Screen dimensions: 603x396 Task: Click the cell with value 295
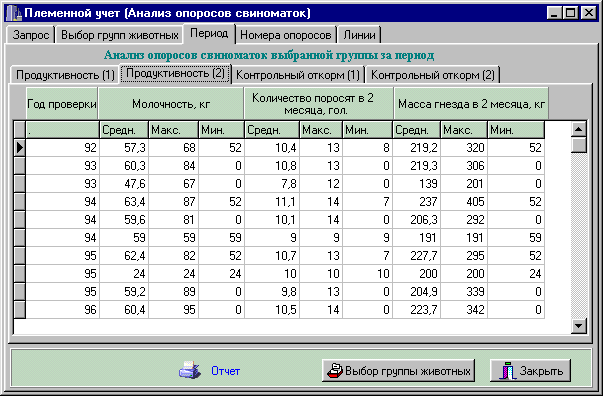tap(464, 256)
